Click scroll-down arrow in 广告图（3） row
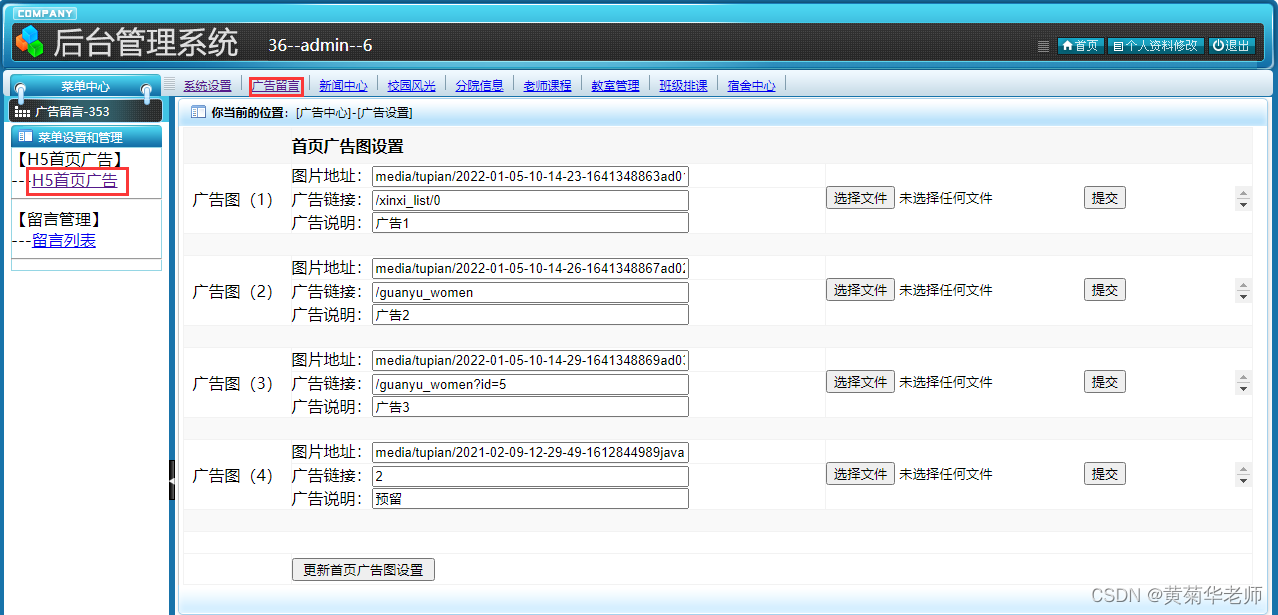1278x615 pixels. point(1243,389)
